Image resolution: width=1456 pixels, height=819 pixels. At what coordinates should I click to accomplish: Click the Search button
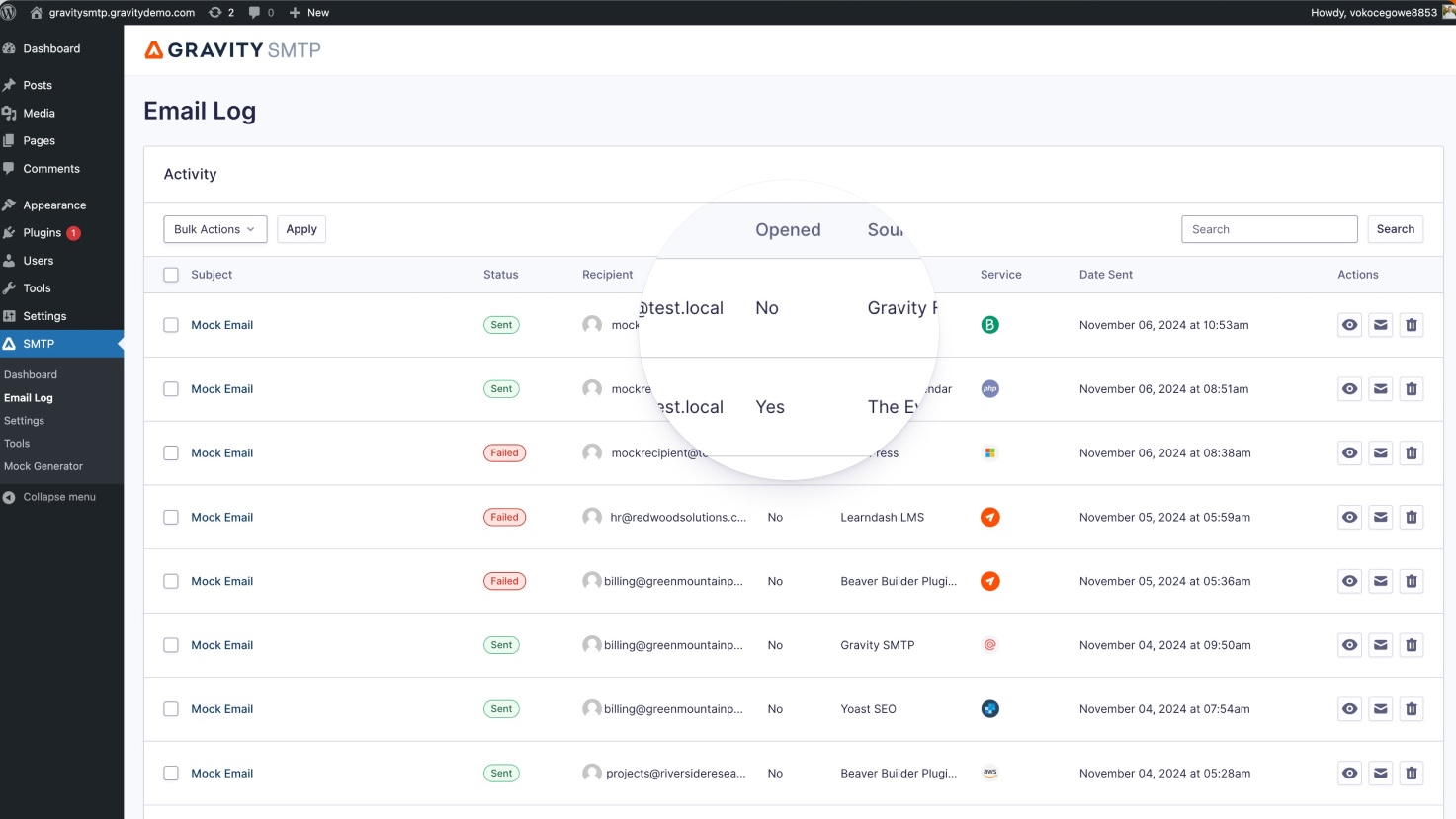(x=1396, y=229)
